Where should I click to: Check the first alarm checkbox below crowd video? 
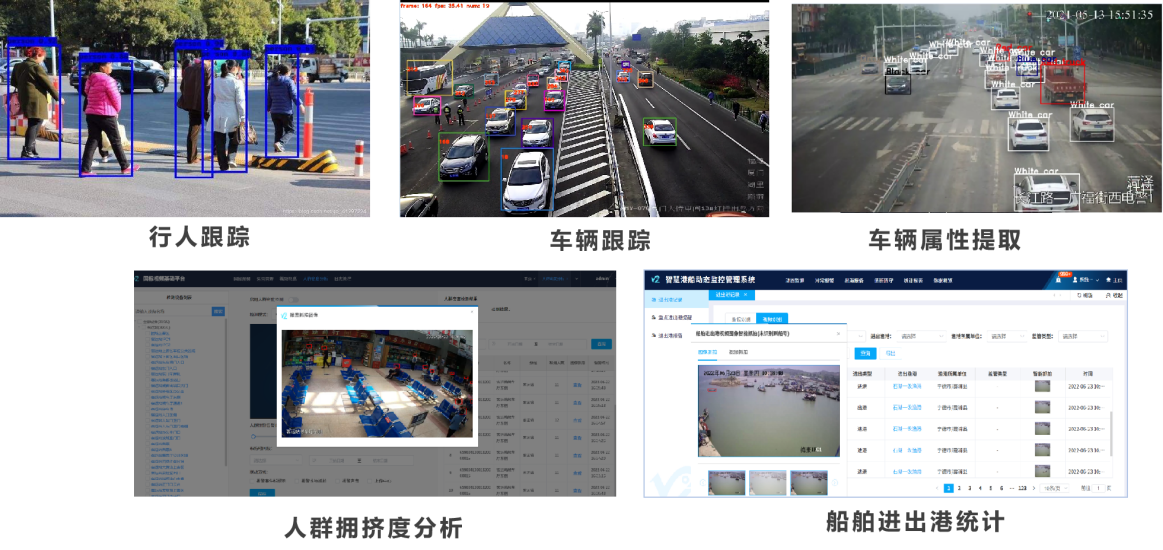click(251, 480)
